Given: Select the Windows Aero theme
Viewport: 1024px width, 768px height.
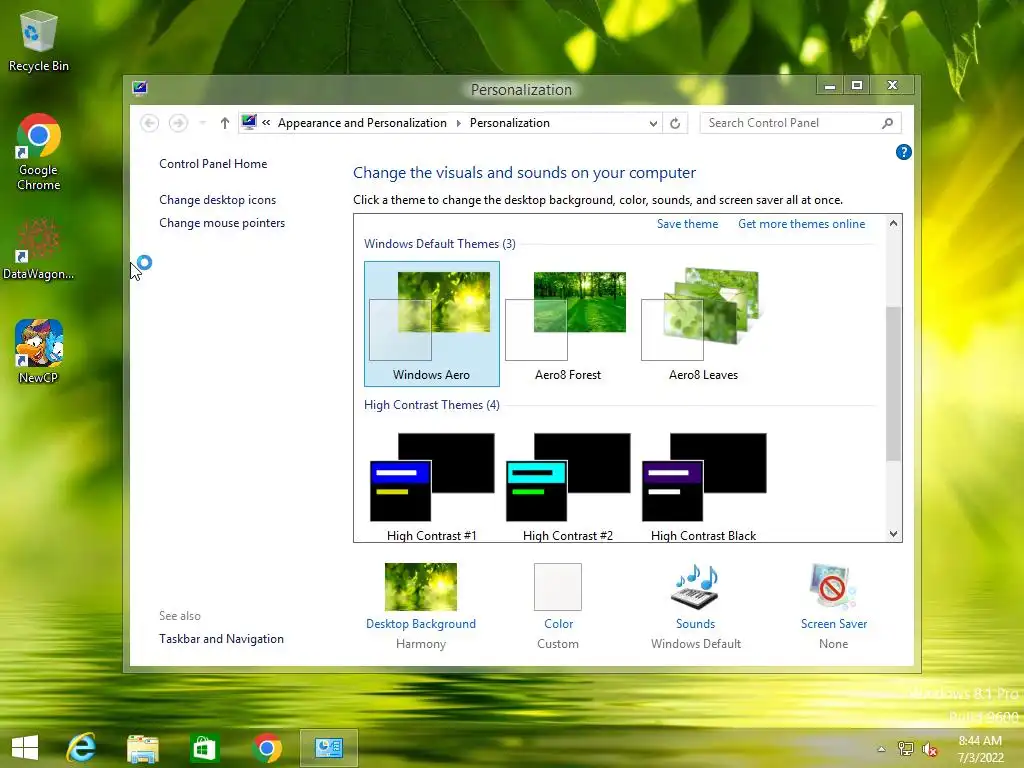Looking at the screenshot, I should pos(432,324).
